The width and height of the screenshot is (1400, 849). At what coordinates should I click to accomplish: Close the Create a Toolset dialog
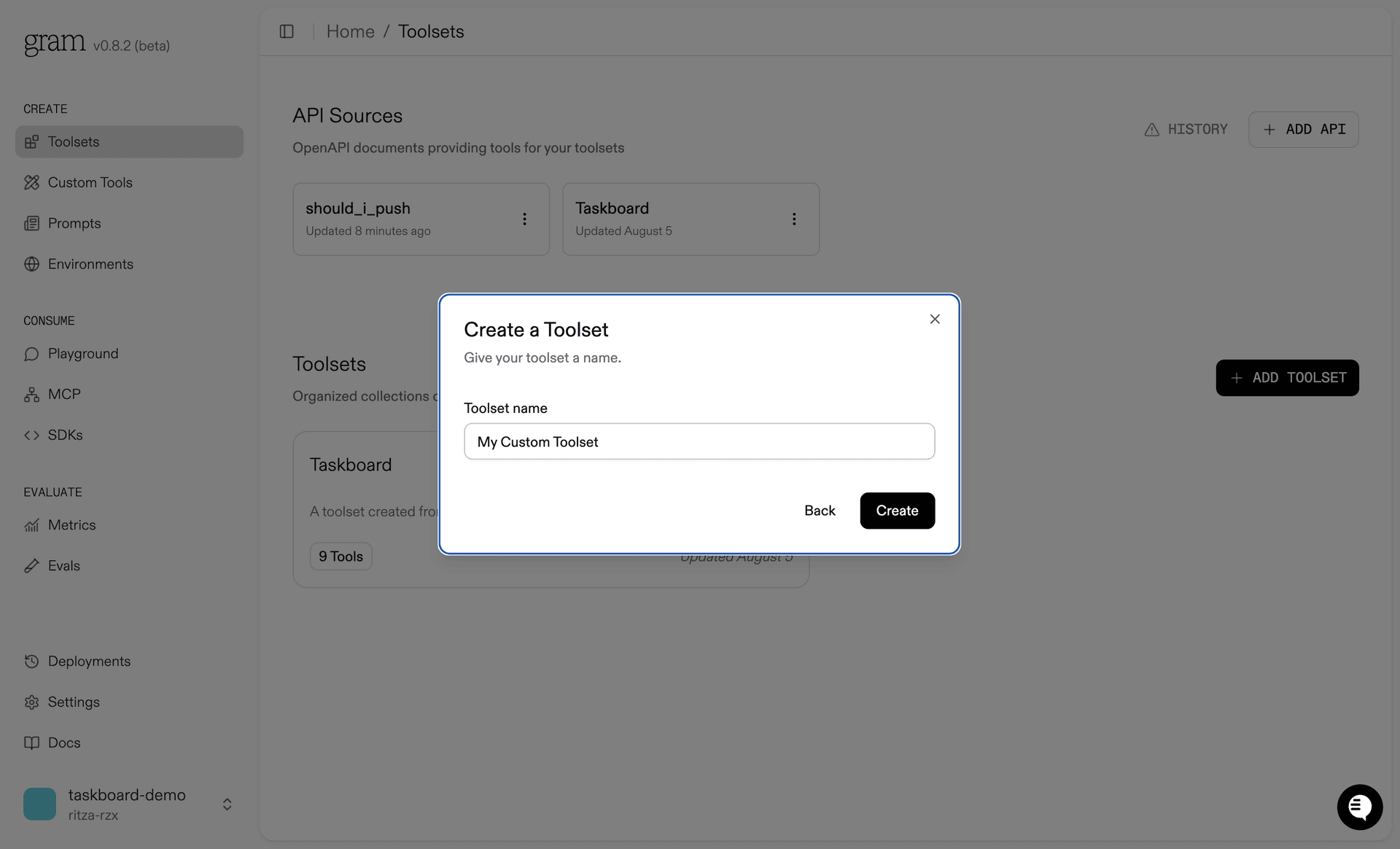[935, 319]
